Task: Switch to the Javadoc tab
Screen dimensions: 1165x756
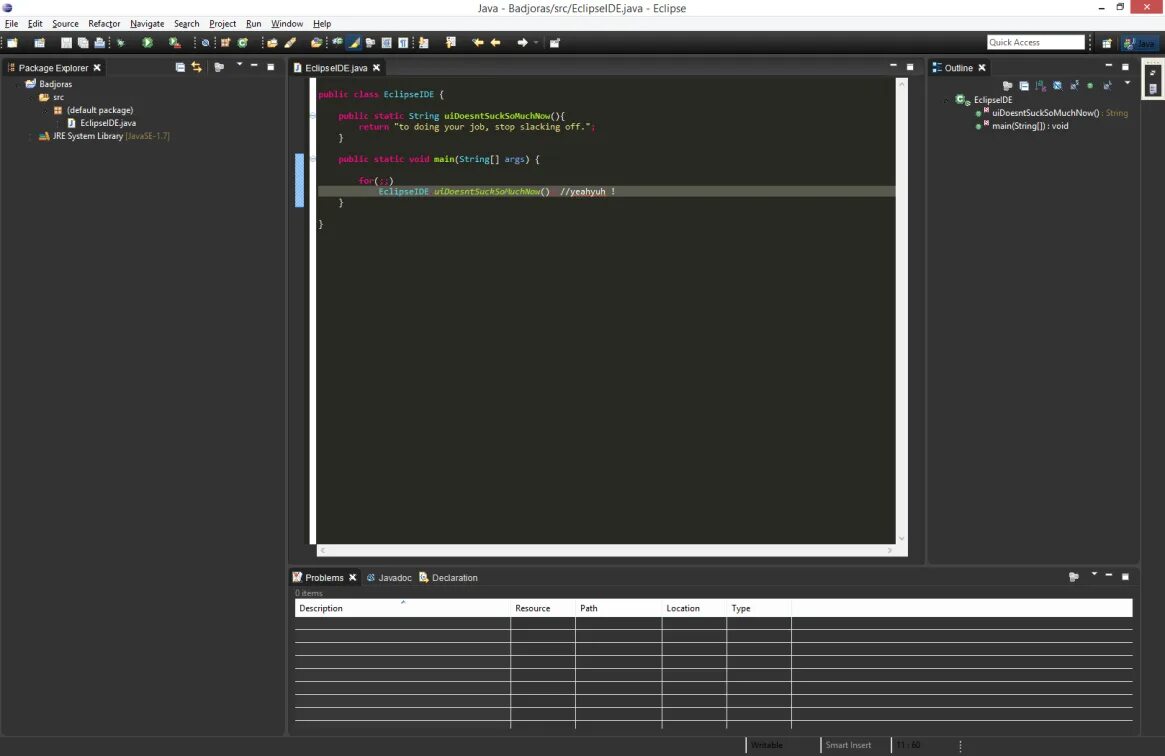Action: point(389,578)
